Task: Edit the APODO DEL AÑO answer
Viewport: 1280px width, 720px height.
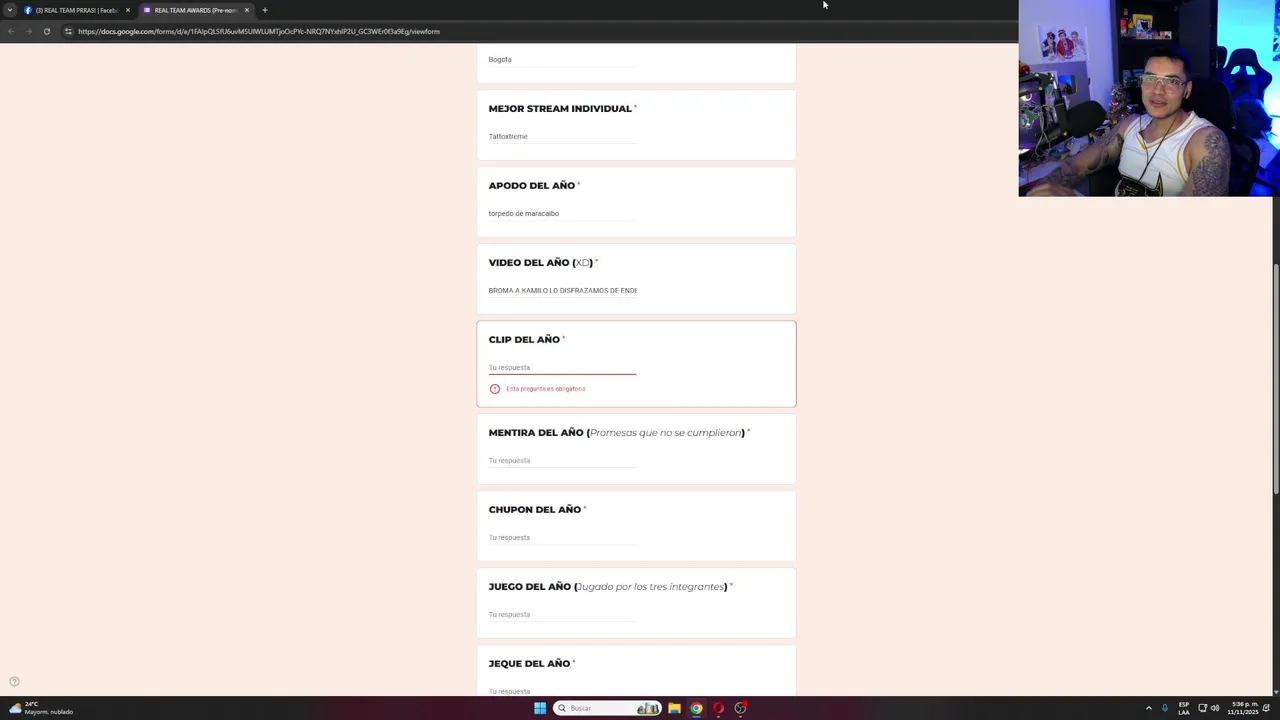Action: 562,214
